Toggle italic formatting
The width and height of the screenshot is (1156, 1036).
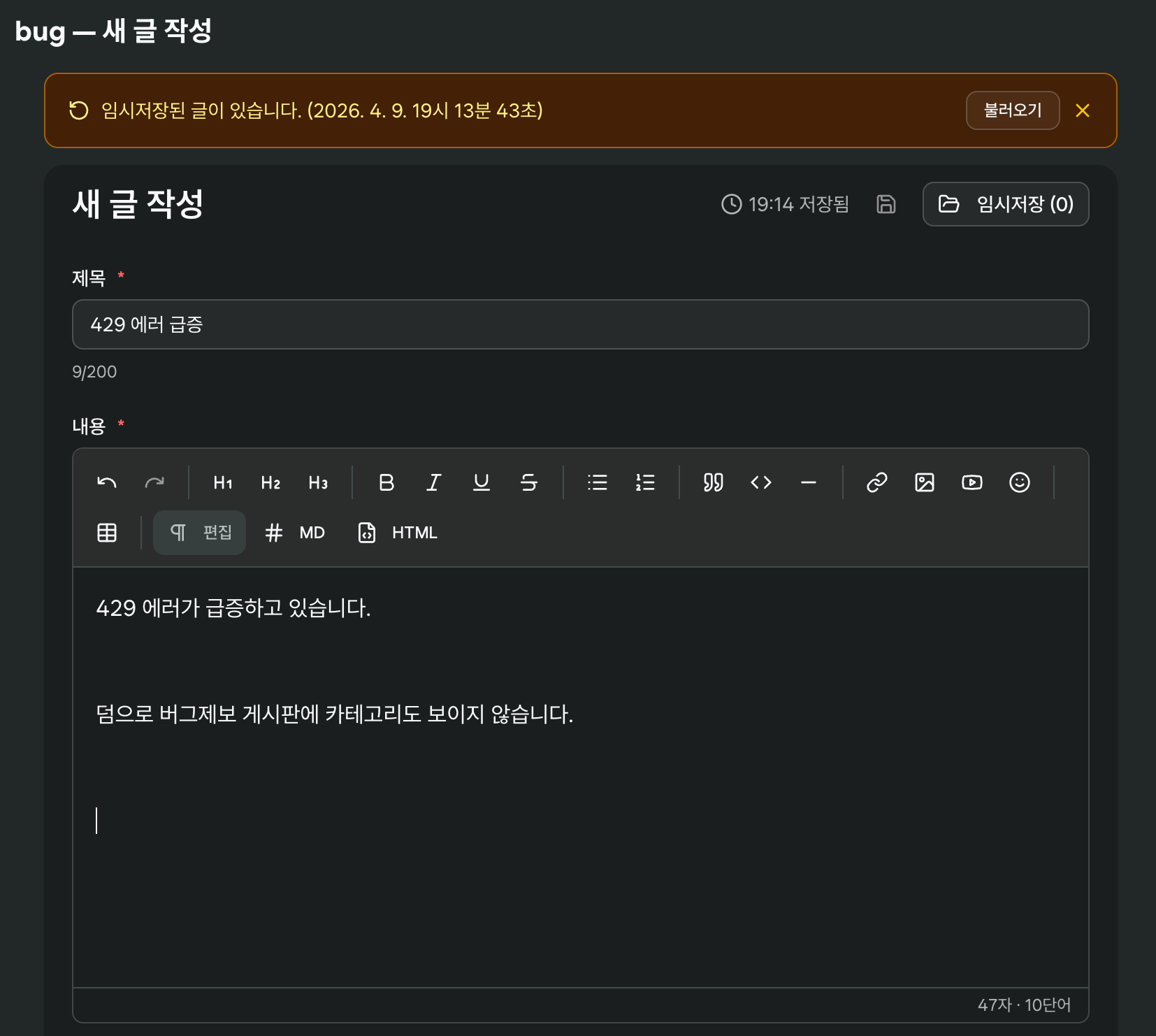(x=434, y=482)
